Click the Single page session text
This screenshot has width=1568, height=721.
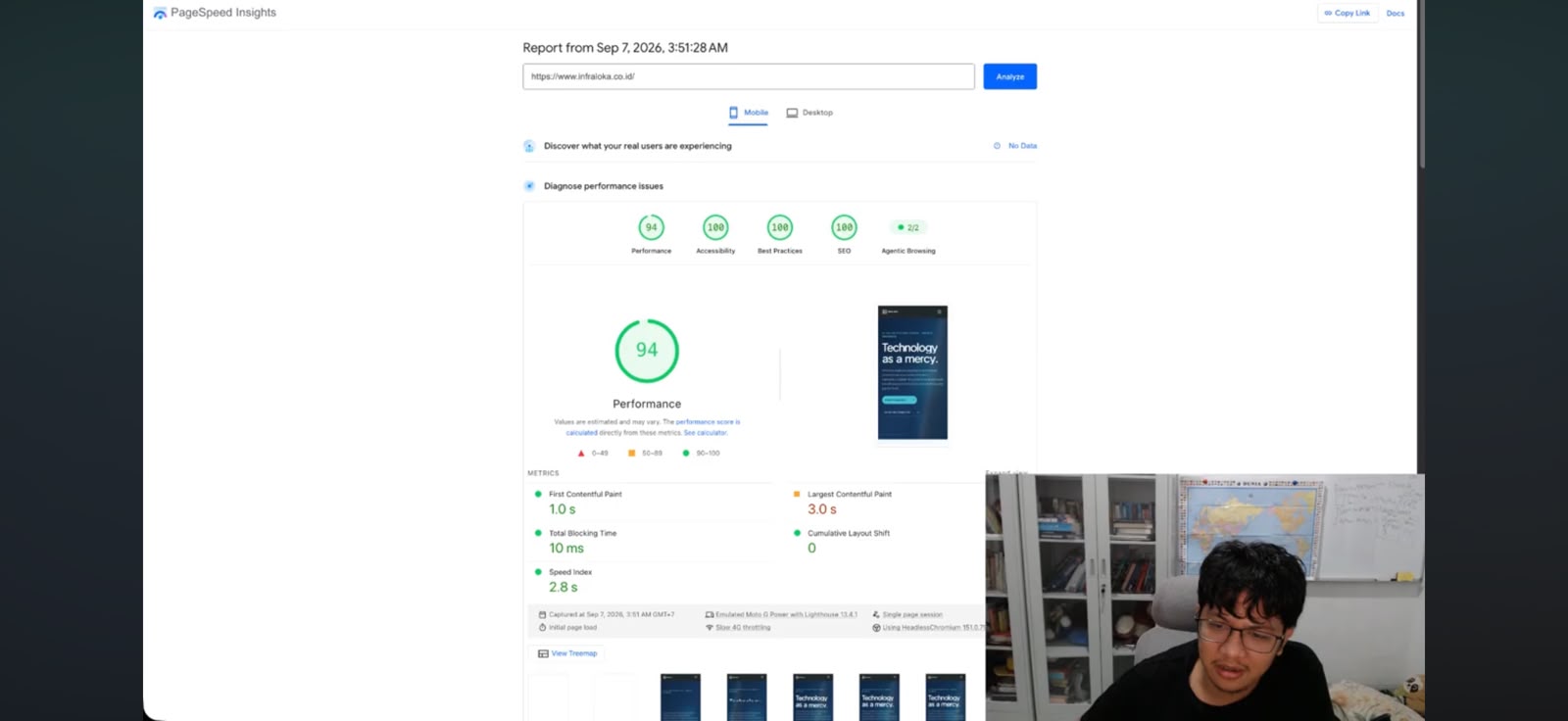pyautogui.click(x=912, y=614)
